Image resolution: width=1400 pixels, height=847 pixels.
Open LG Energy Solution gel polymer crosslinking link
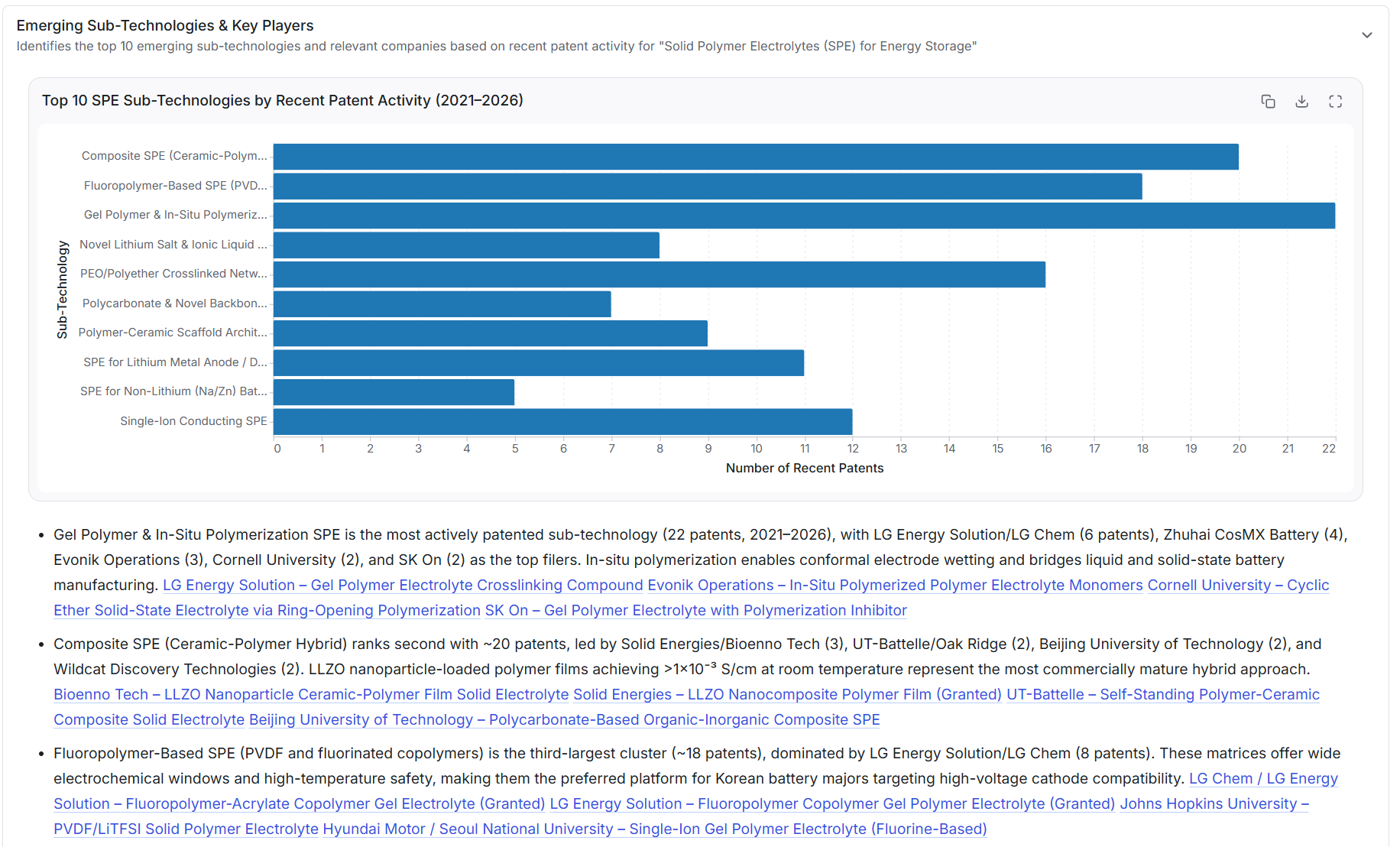pos(403,585)
